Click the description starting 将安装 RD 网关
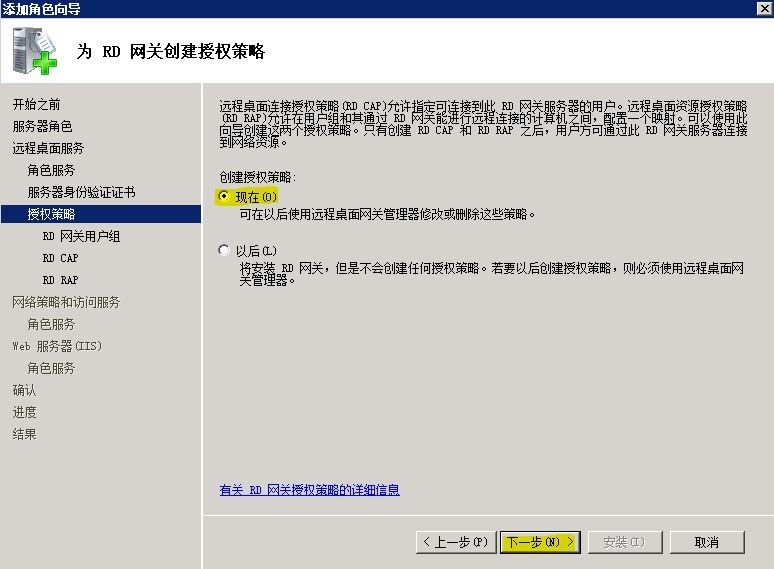Screen dimensions: 774x569 click(x=492, y=274)
